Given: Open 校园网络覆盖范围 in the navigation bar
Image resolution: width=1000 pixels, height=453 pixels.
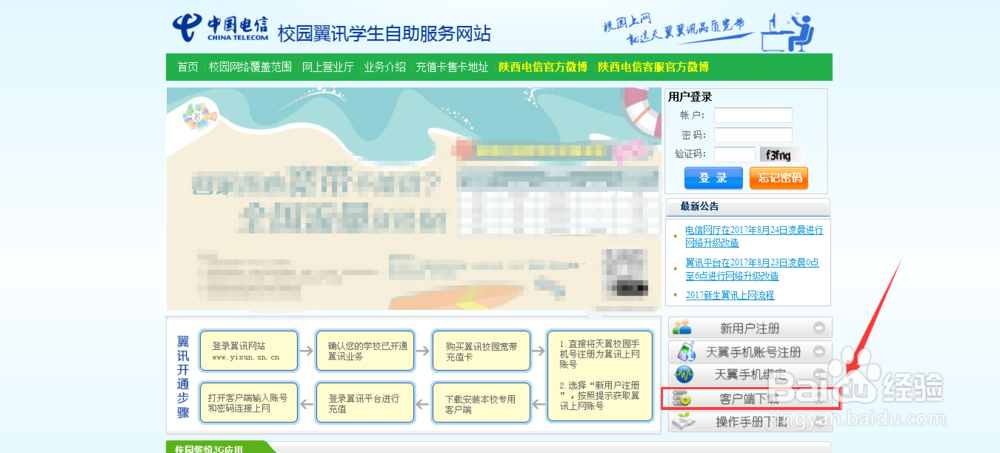Looking at the screenshot, I should (250, 67).
